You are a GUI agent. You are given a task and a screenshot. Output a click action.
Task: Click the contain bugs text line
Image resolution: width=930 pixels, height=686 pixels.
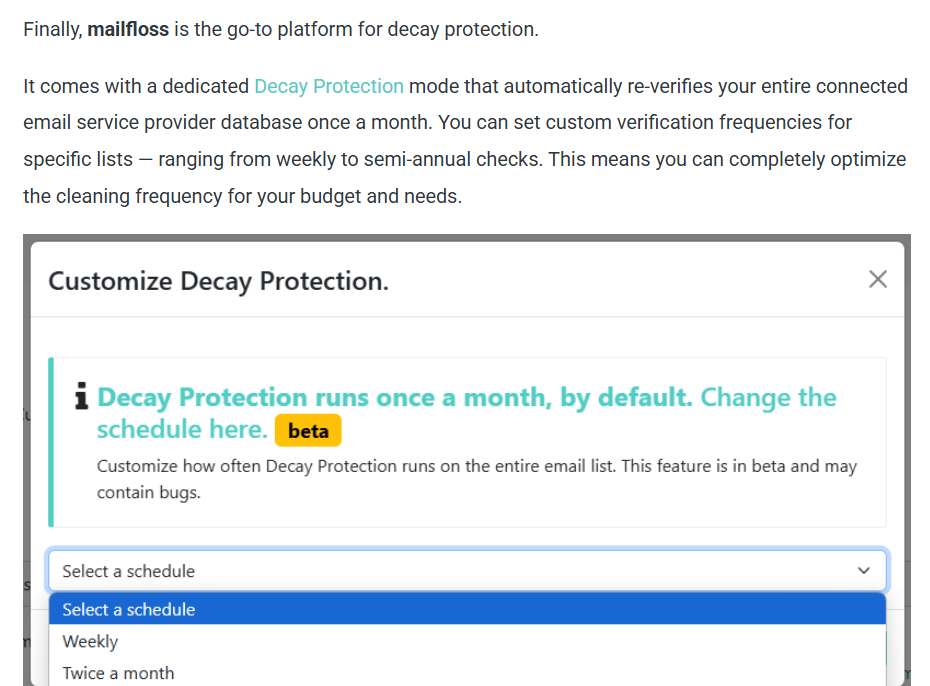coord(149,493)
